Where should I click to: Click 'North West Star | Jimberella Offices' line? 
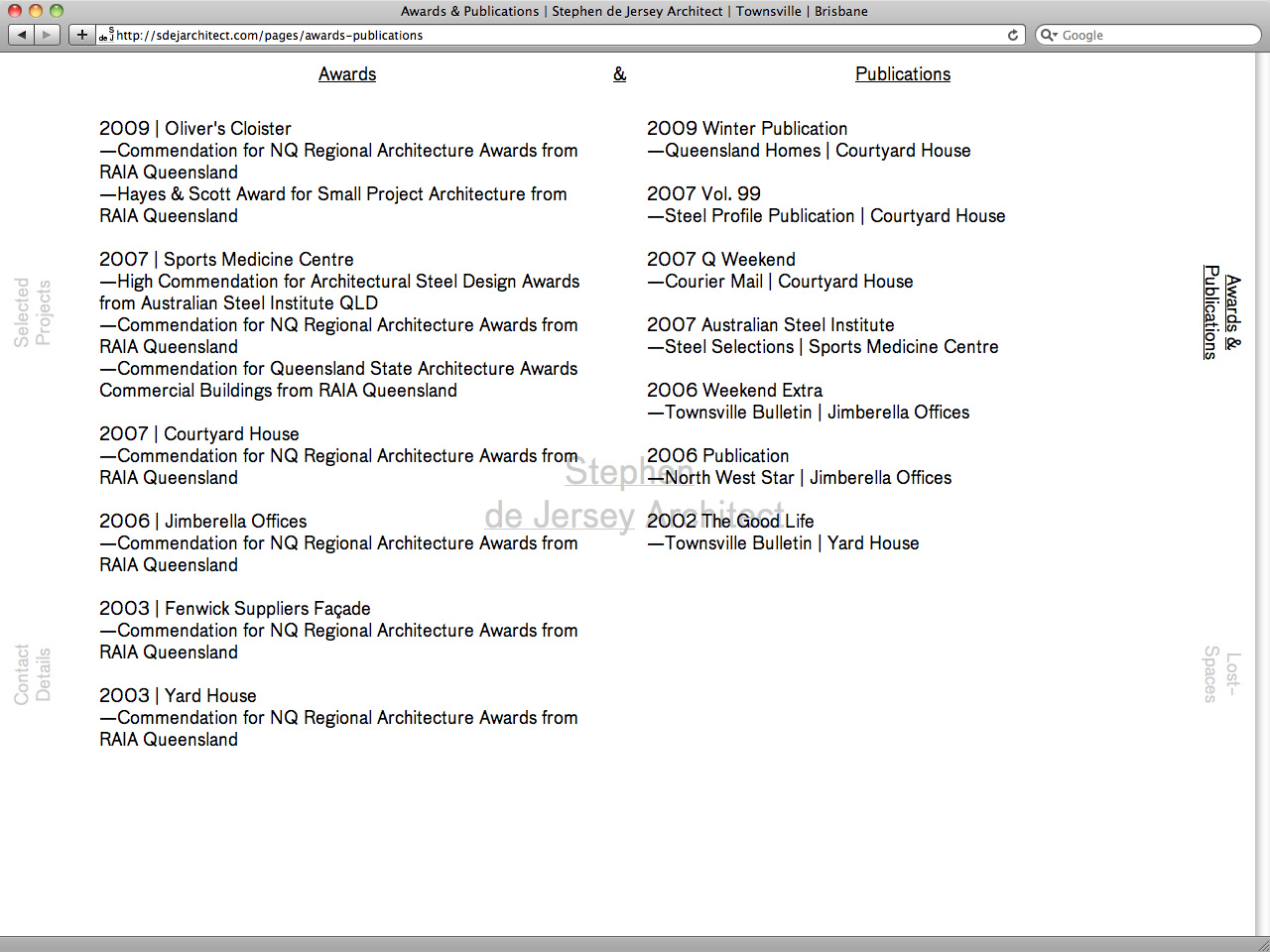pyautogui.click(x=800, y=478)
